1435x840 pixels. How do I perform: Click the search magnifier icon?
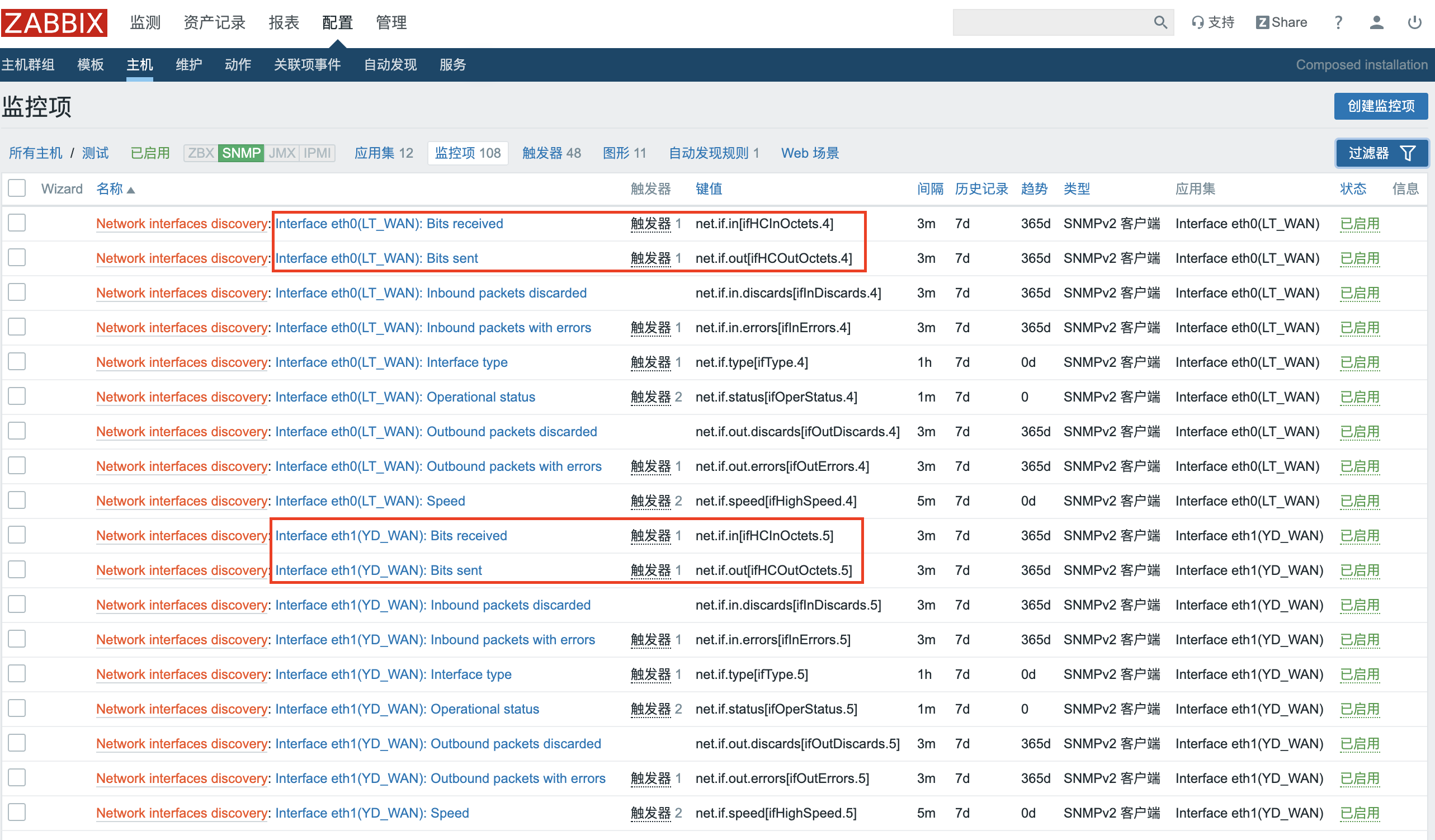tap(1160, 23)
